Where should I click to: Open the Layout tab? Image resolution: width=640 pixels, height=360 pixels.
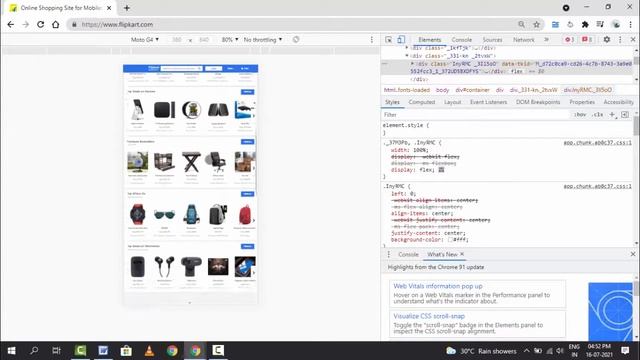coord(452,102)
